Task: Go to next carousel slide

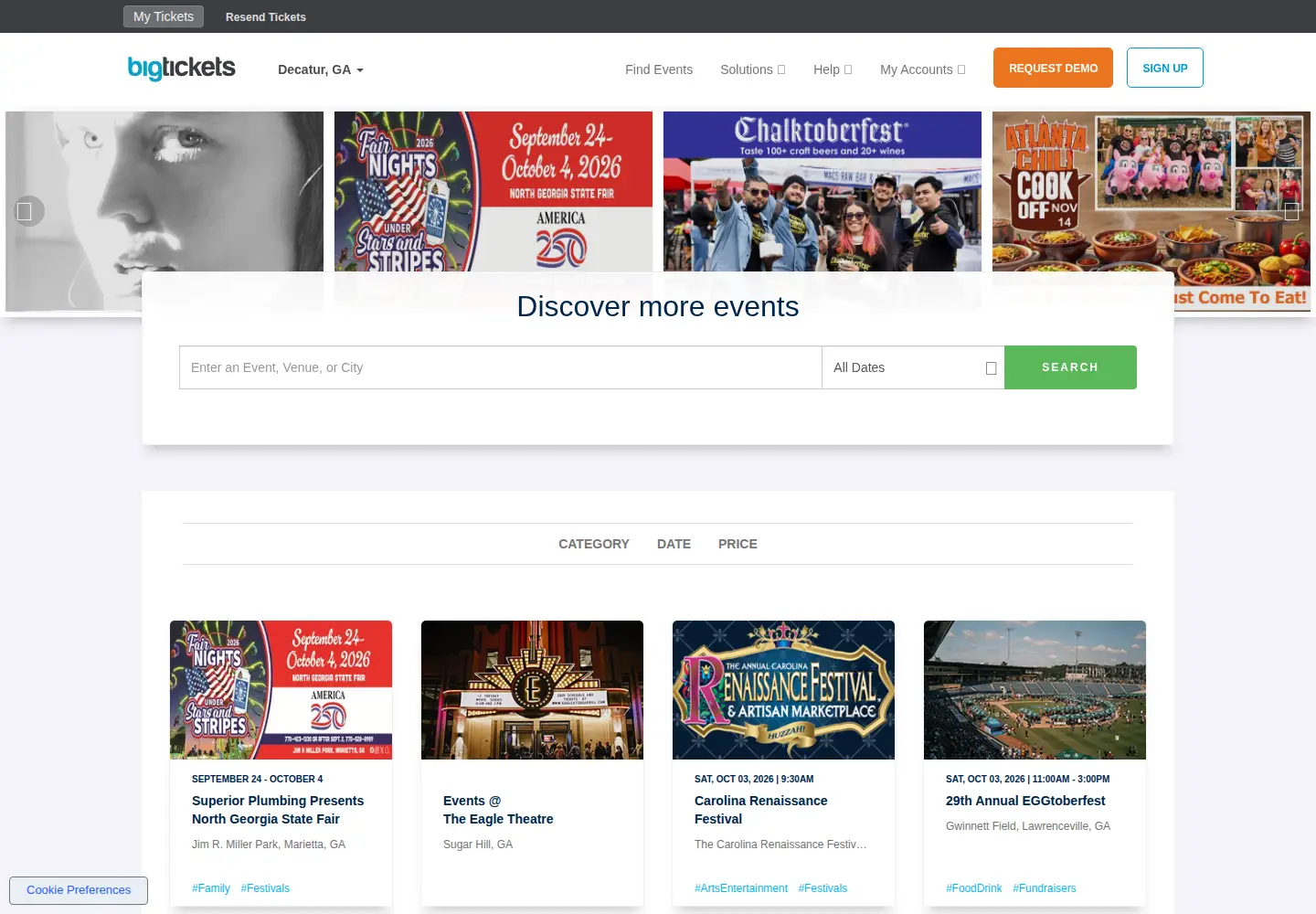Action: point(1291,211)
